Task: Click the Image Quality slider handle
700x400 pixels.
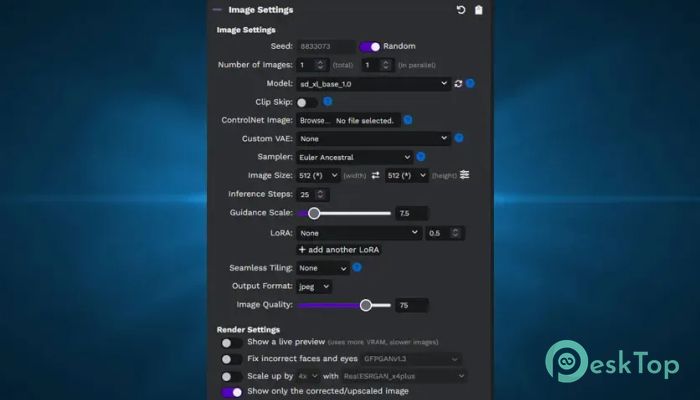Action: click(366, 305)
